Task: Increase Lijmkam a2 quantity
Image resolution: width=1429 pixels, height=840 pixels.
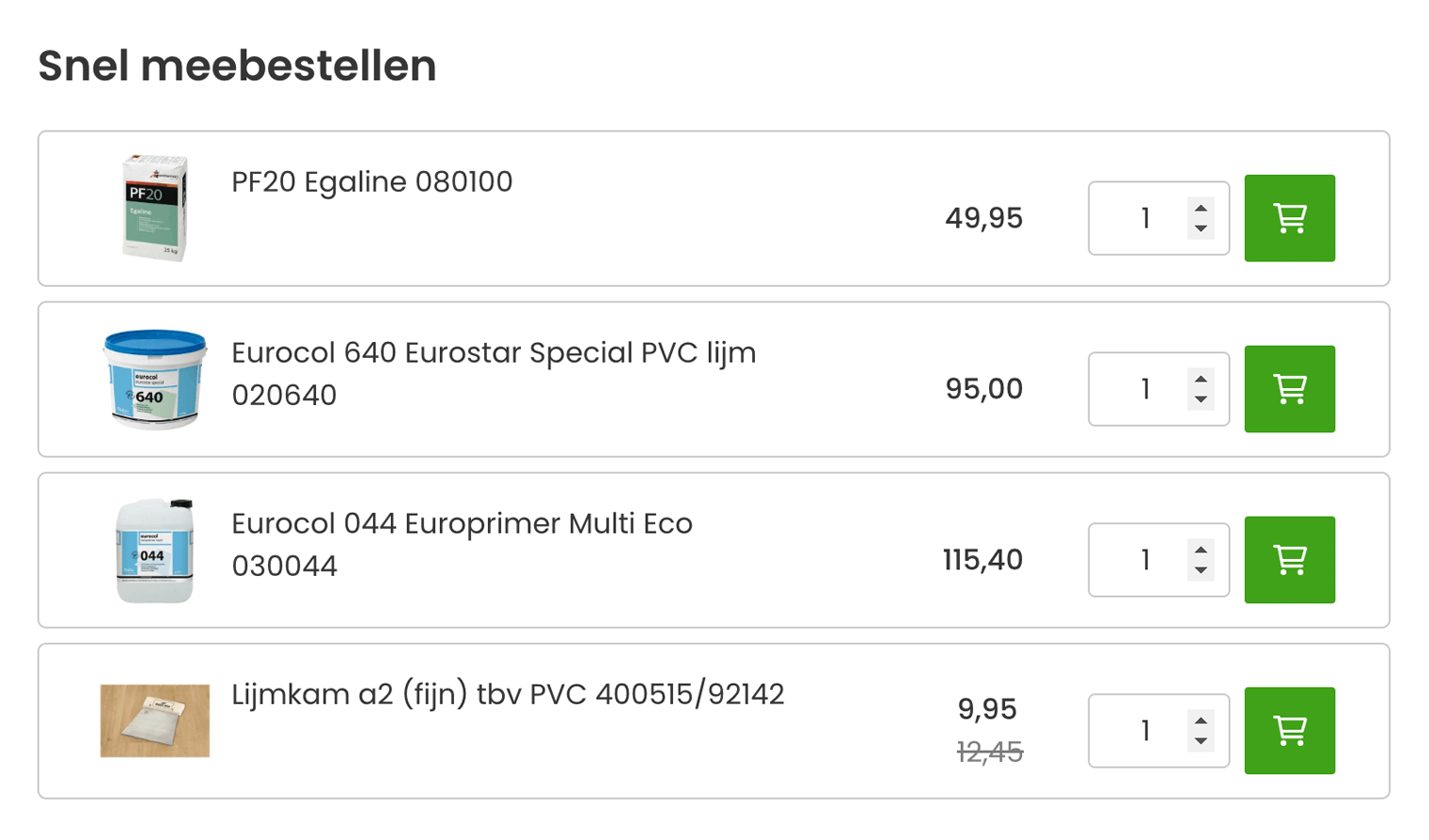Action: (x=1201, y=722)
